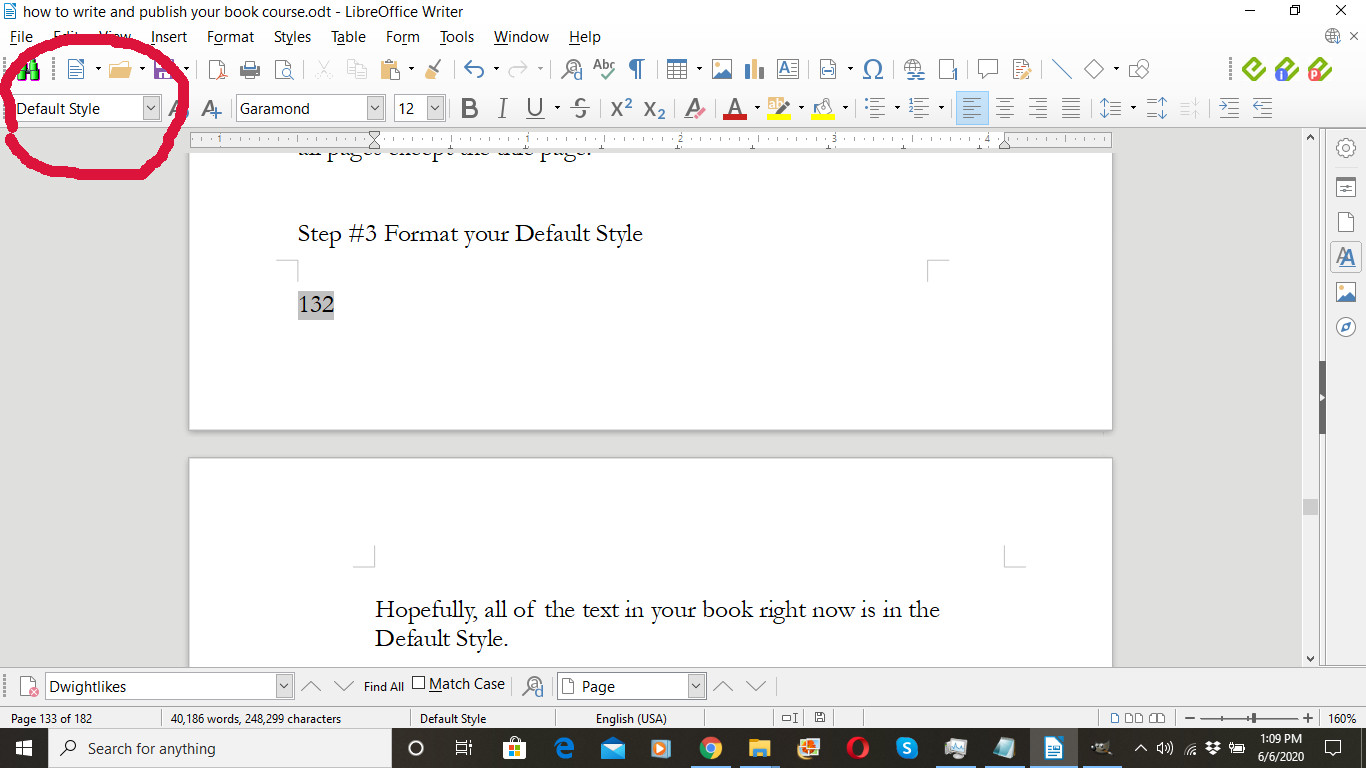The width and height of the screenshot is (1366, 768).
Task: Open the font size dropdown showing 12
Action: click(435, 109)
